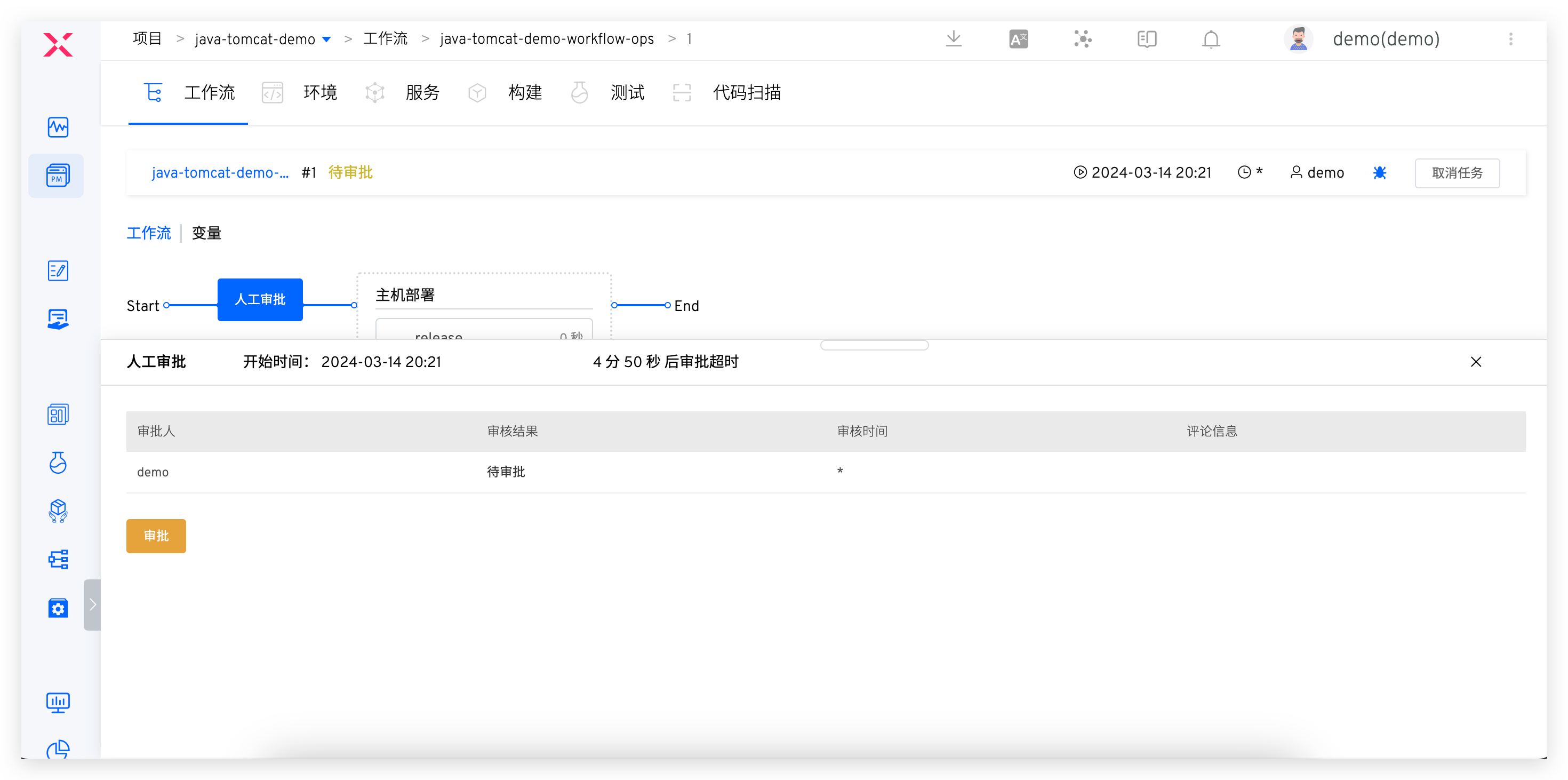The width and height of the screenshot is (1568, 780).
Task: Grab the panel resize handle bar
Action: tap(874, 345)
